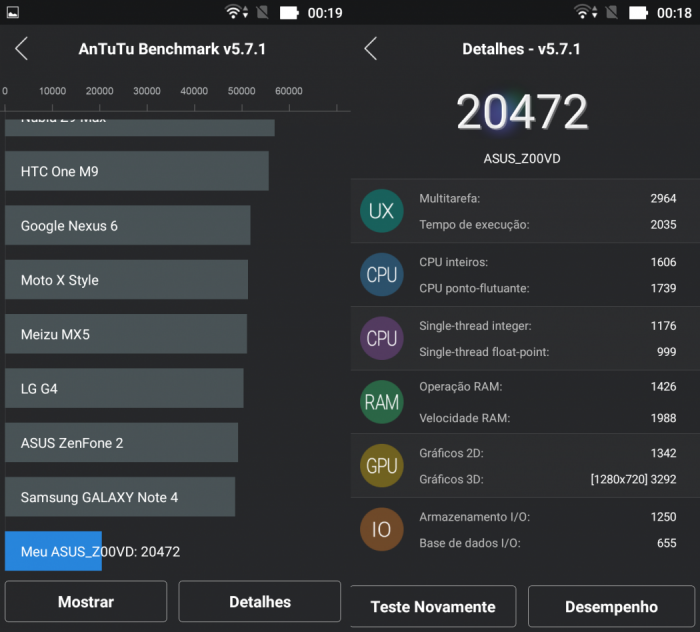Screen dimensions: 700x632
Task: Select the ASUS ZenFone 2 bar
Action: coord(121,443)
